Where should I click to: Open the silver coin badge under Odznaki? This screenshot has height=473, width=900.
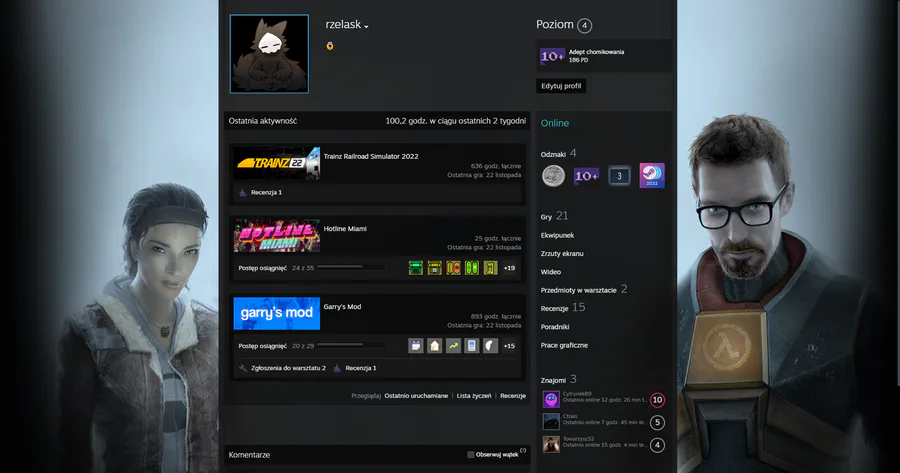tap(553, 176)
